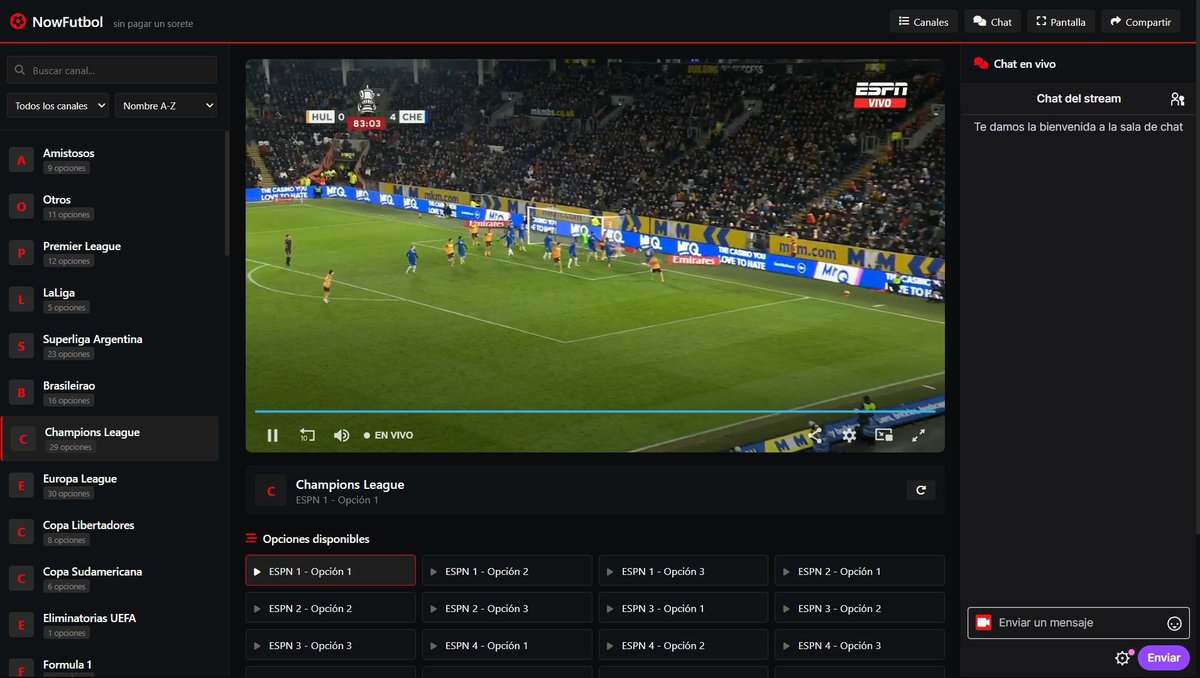Click 'ESPN 1 - Opción 1' subtitle below player

tap(337, 500)
